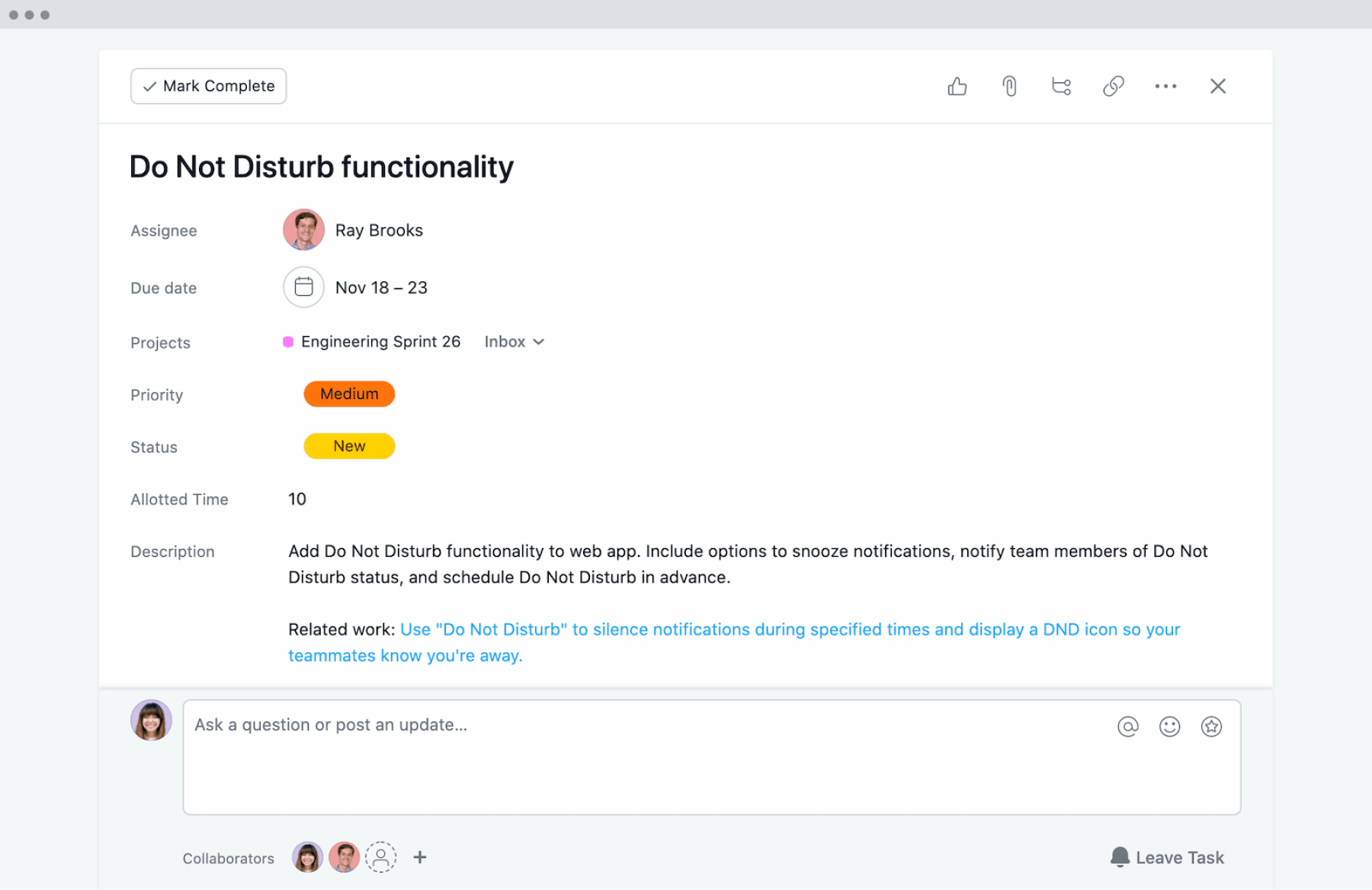Viewport: 1372px width, 890px height.
Task: Click the due date calendar icon
Action: (x=303, y=287)
